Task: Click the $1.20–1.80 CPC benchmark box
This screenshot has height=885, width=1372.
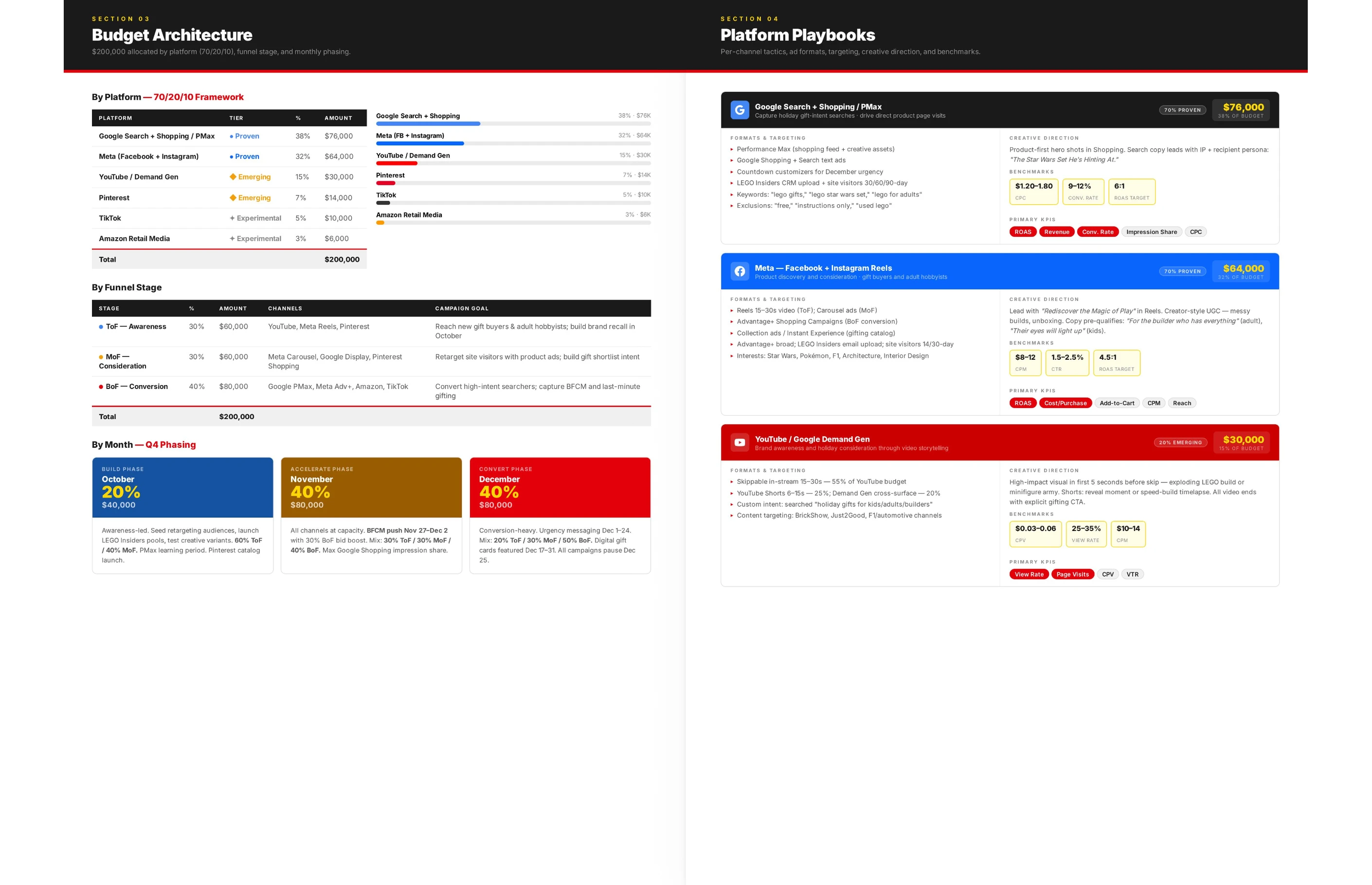Action: [1033, 192]
